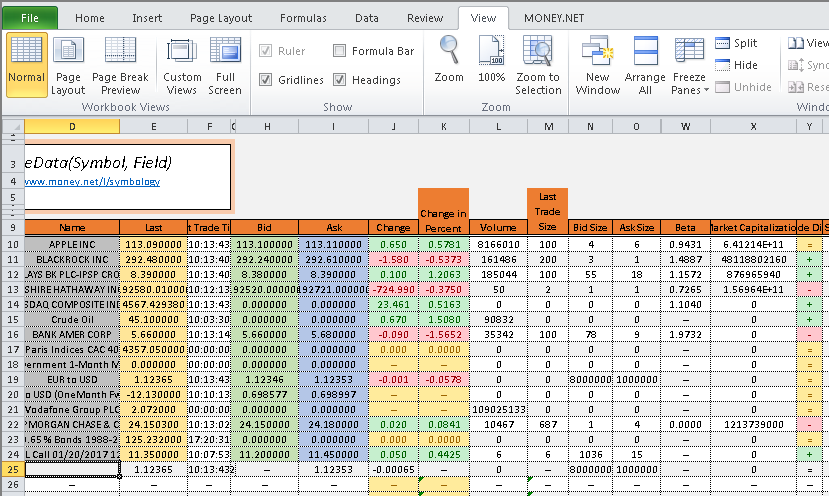The height and width of the screenshot is (496, 829).
Task: Click the Last Trade Size header
Action: [x=547, y=212]
